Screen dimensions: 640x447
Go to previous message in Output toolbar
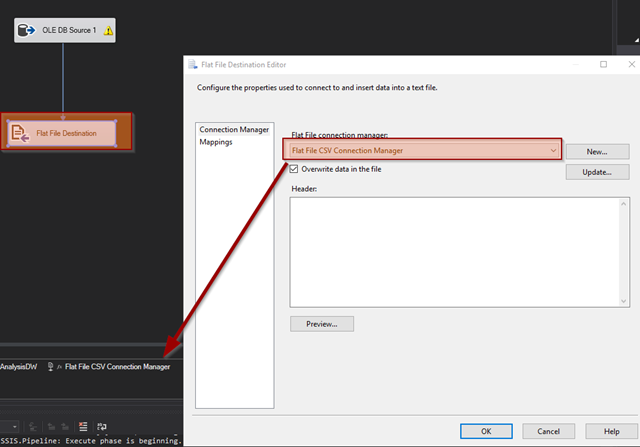coord(51,427)
